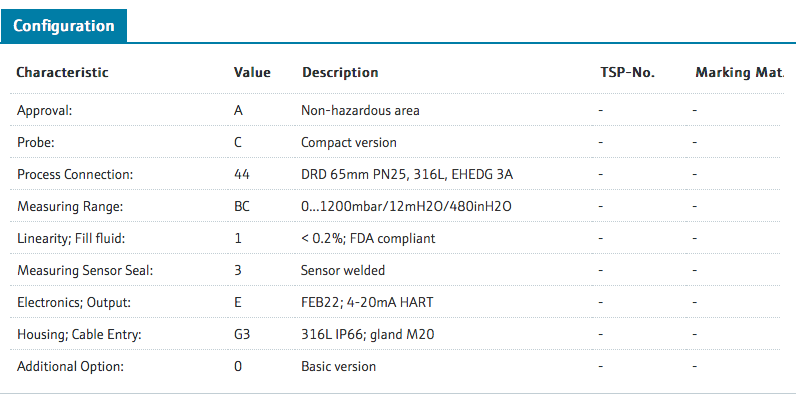Select the Additional Option row label
The height and width of the screenshot is (394, 796).
[71, 367]
